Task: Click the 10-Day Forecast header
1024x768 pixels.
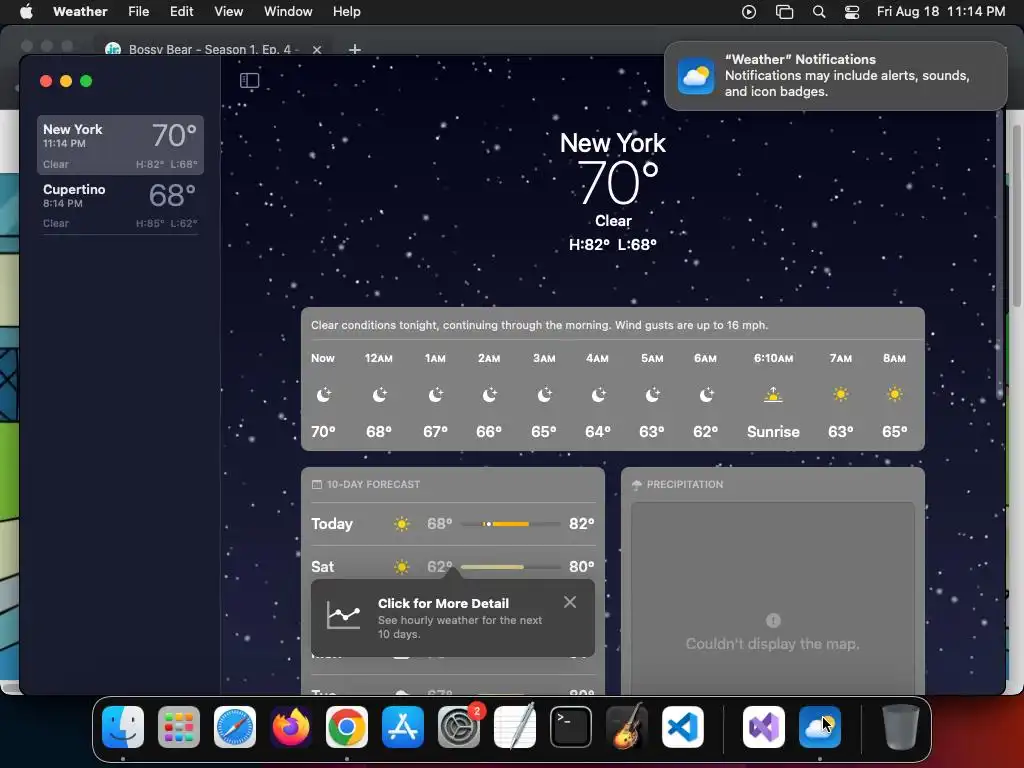Action: click(366, 485)
